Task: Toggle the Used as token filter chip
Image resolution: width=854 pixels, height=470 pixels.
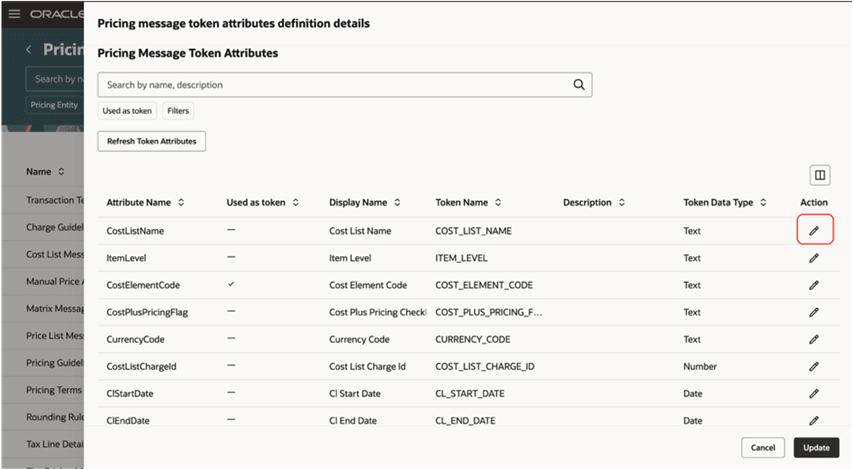Action: (127, 111)
